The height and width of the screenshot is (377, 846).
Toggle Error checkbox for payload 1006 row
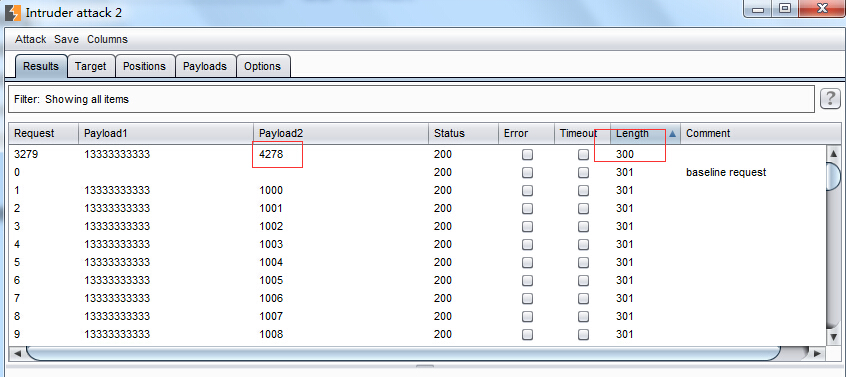pyautogui.click(x=527, y=298)
